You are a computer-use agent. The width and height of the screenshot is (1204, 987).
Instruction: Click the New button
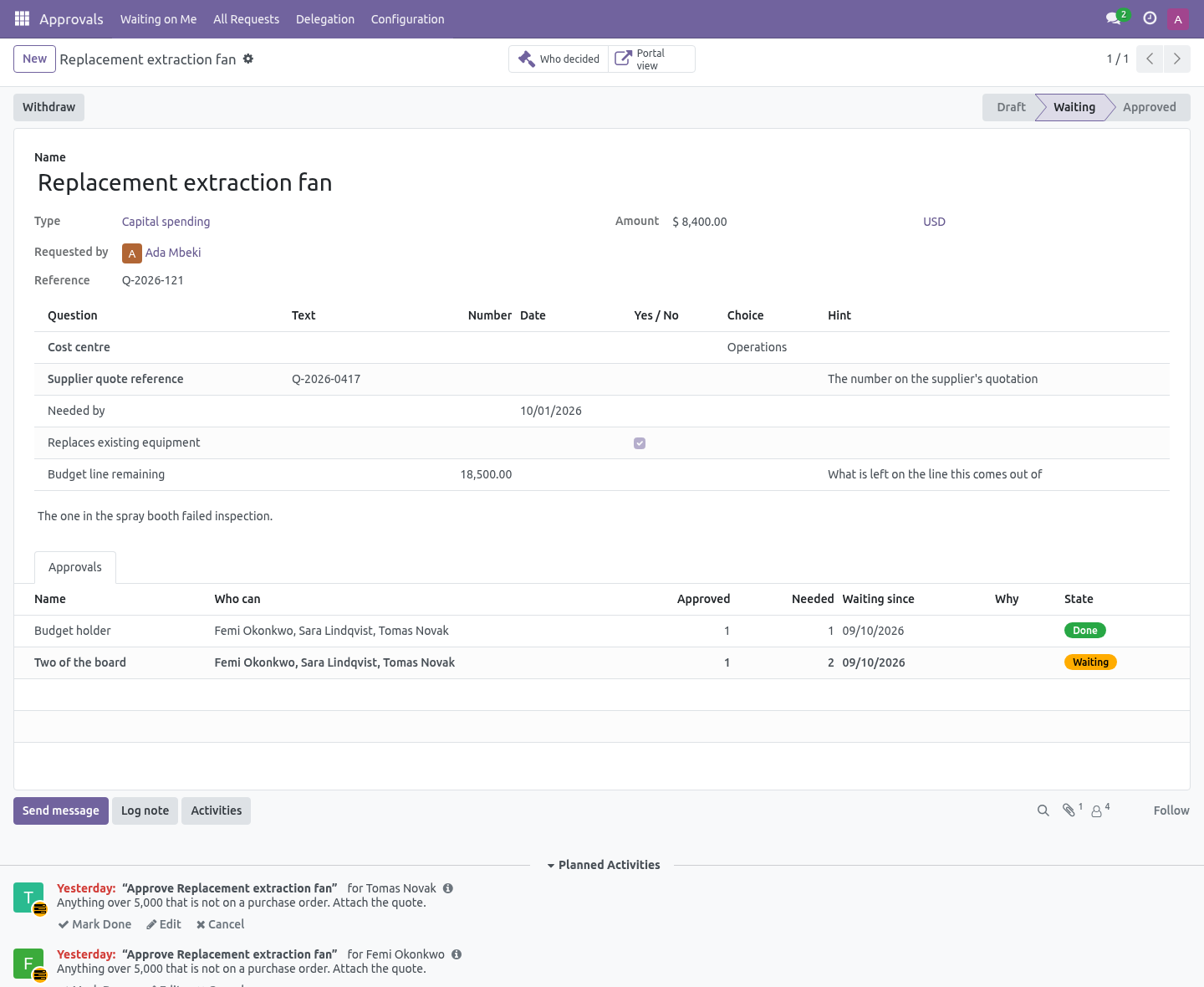[x=34, y=59]
